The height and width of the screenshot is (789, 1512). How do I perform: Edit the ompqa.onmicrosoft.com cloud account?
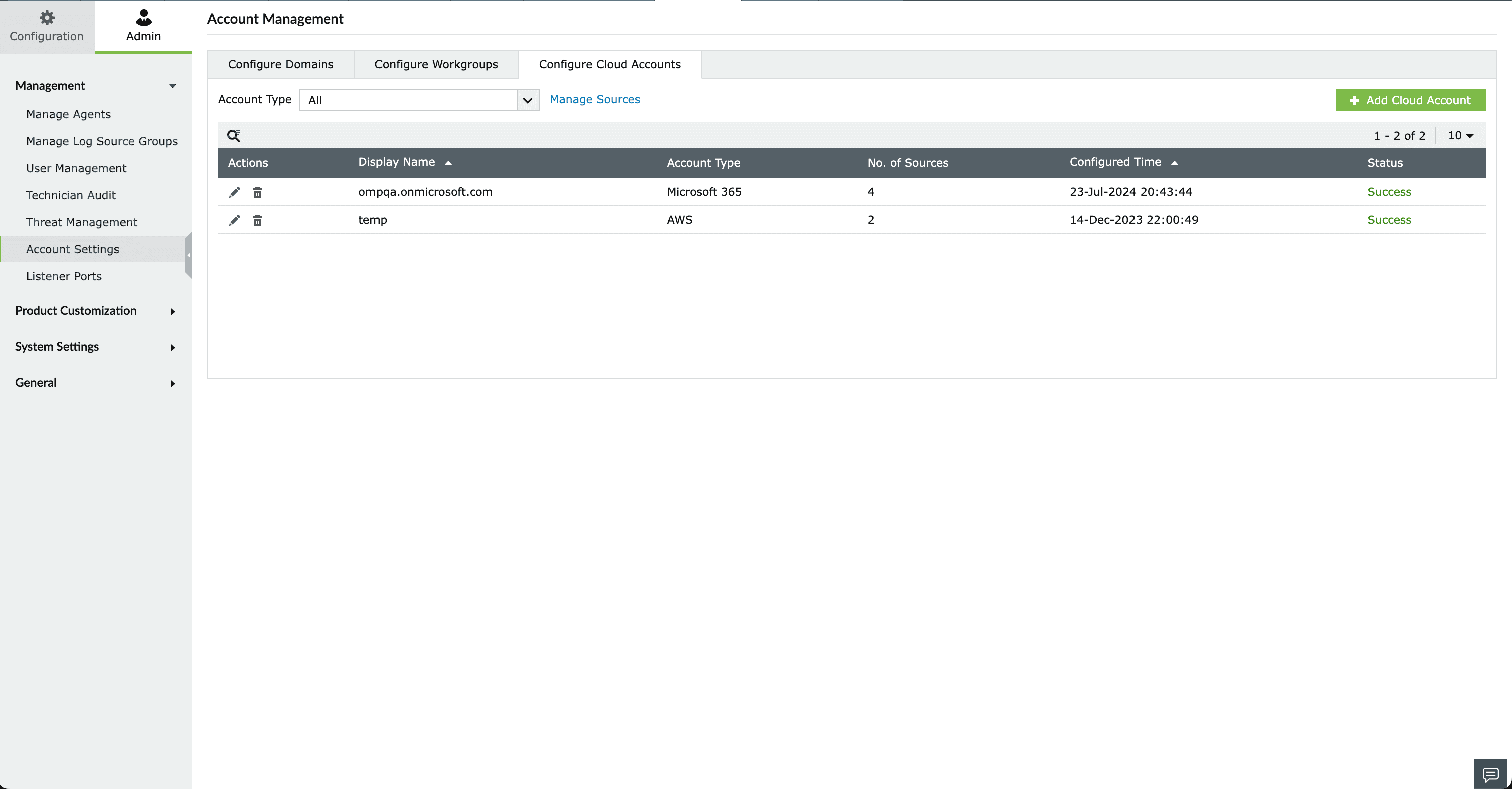pos(234,192)
